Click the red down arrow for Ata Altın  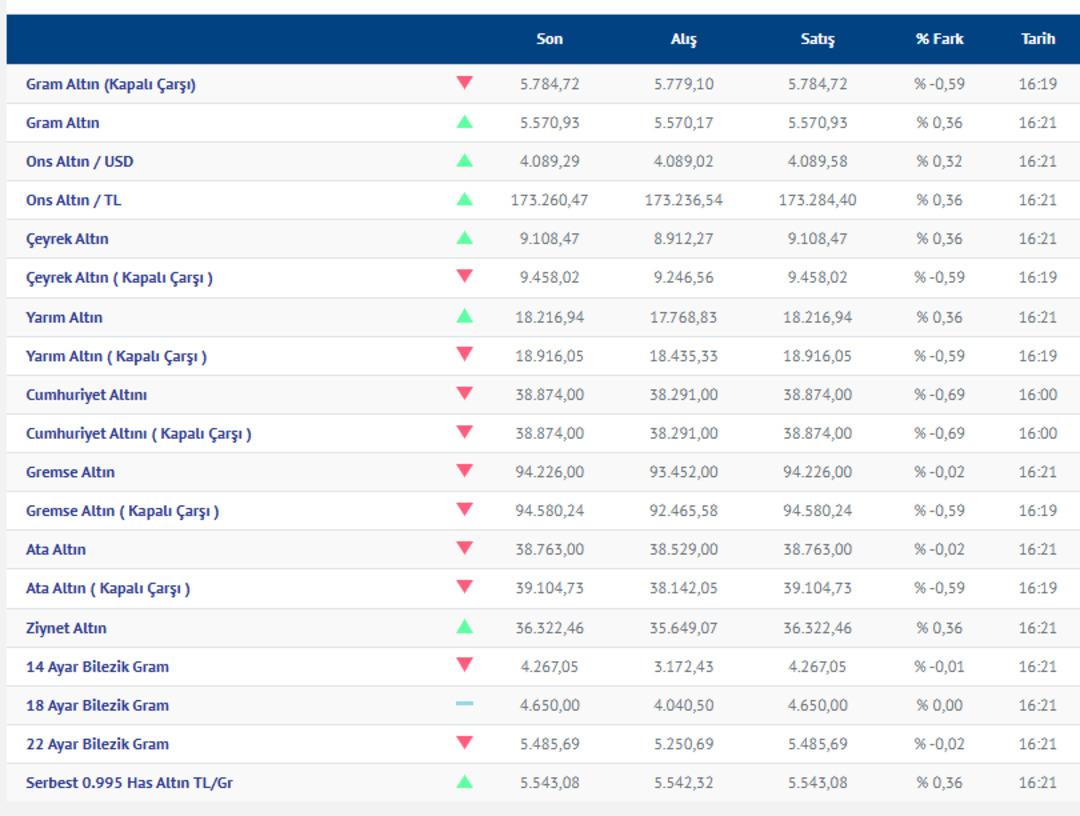tap(464, 548)
